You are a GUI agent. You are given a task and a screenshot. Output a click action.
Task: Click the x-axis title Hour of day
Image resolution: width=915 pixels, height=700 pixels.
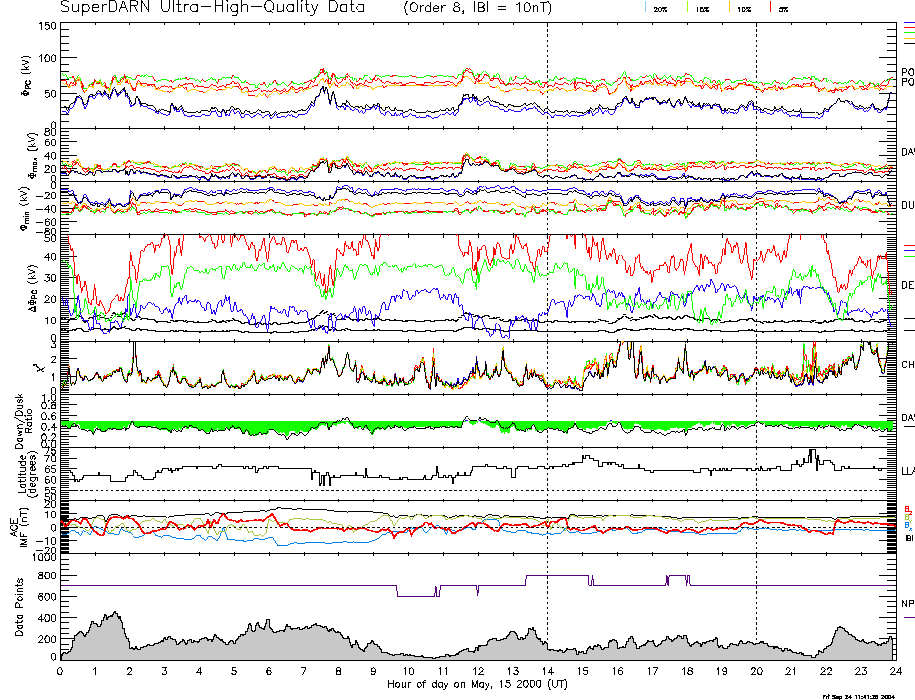pyautogui.click(x=476, y=683)
